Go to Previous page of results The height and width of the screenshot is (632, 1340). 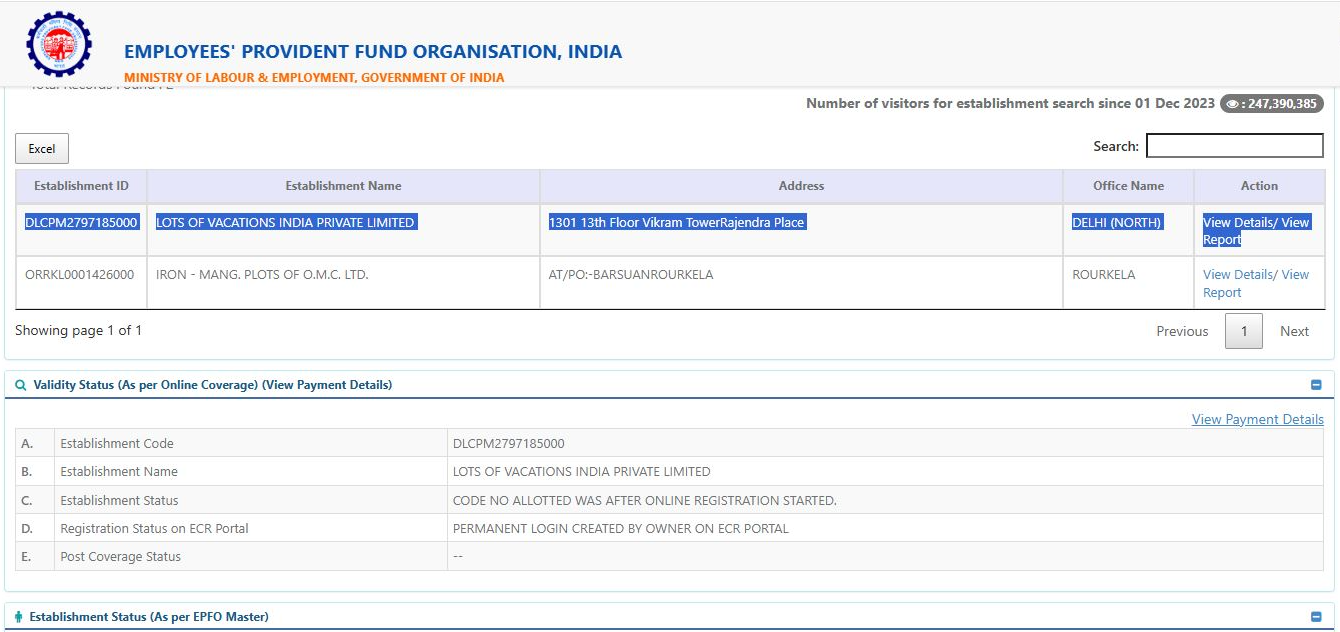point(1182,331)
